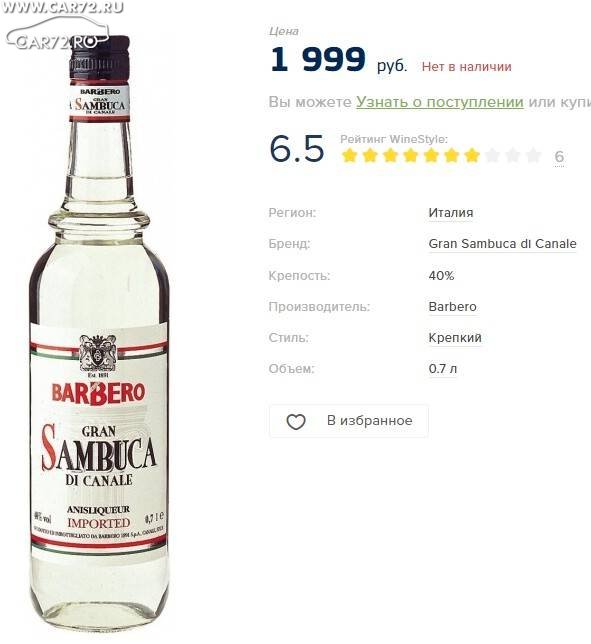This screenshot has width=591, height=644.
Task: Open the Узнать о поступлении link
Action: tap(439, 102)
